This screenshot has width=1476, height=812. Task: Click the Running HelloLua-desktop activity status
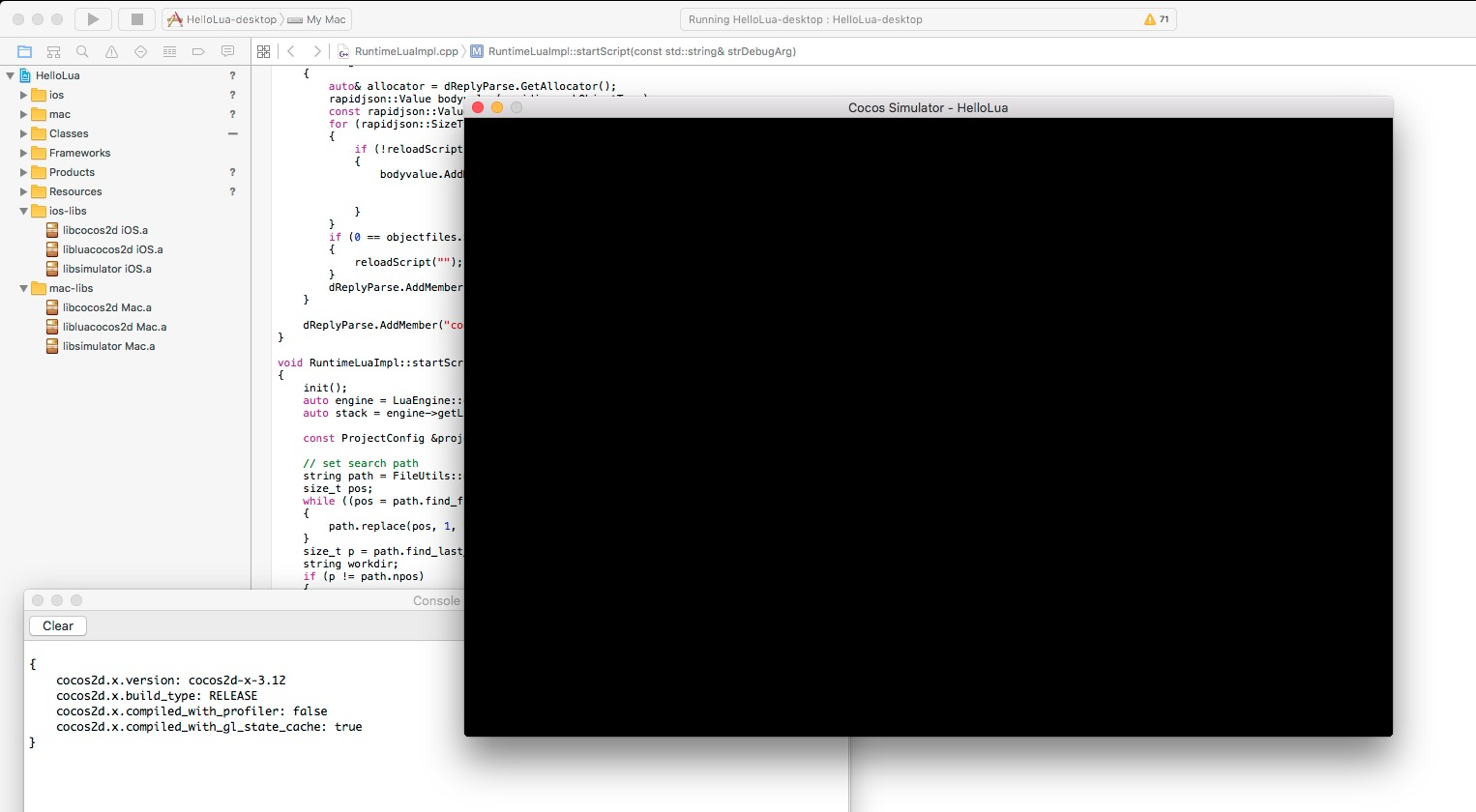pos(806,19)
